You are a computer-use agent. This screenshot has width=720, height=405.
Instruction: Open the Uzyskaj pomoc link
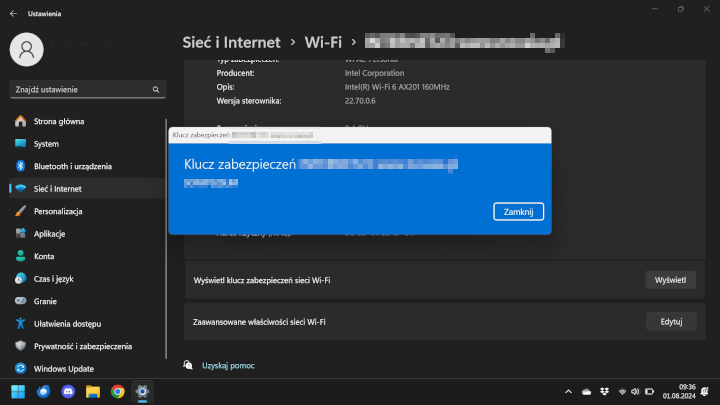228,366
